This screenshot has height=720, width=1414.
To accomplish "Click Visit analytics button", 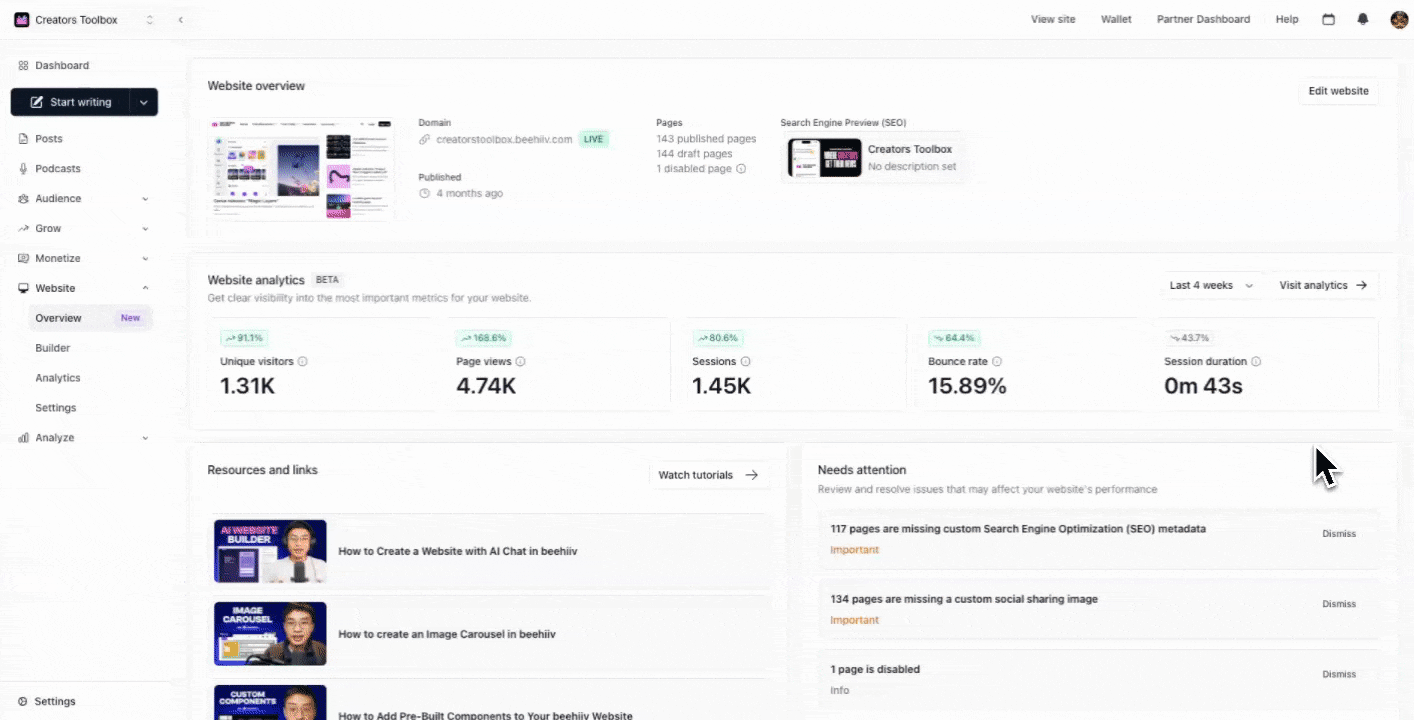I will [1323, 285].
